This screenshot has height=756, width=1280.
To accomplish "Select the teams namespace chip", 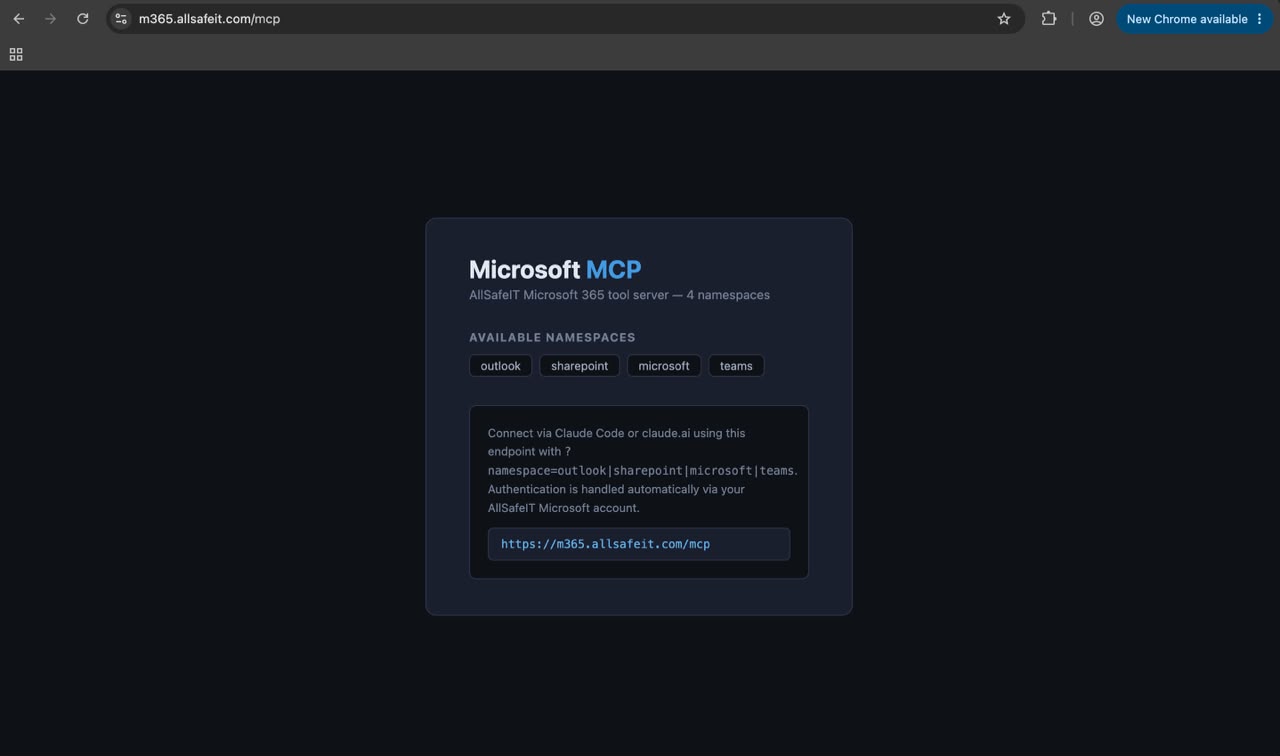I will (x=736, y=366).
